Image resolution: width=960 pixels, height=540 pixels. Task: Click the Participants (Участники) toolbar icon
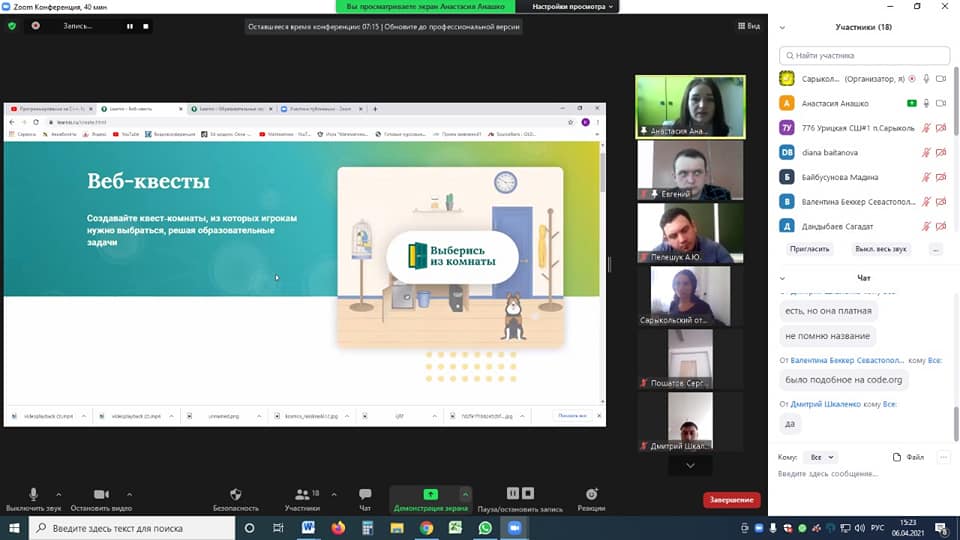pos(301,495)
